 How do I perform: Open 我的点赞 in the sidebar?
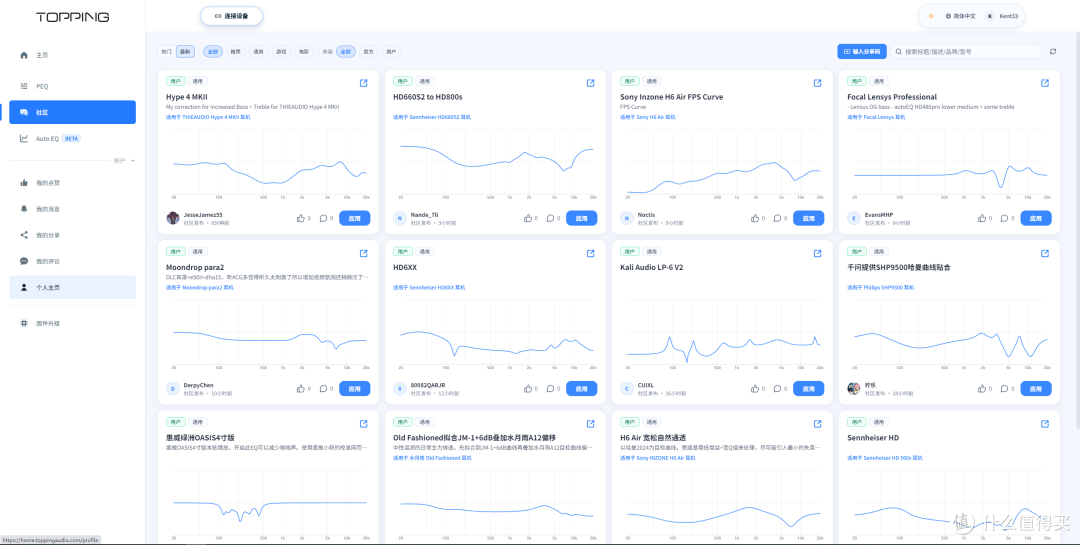tap(72, 183)
